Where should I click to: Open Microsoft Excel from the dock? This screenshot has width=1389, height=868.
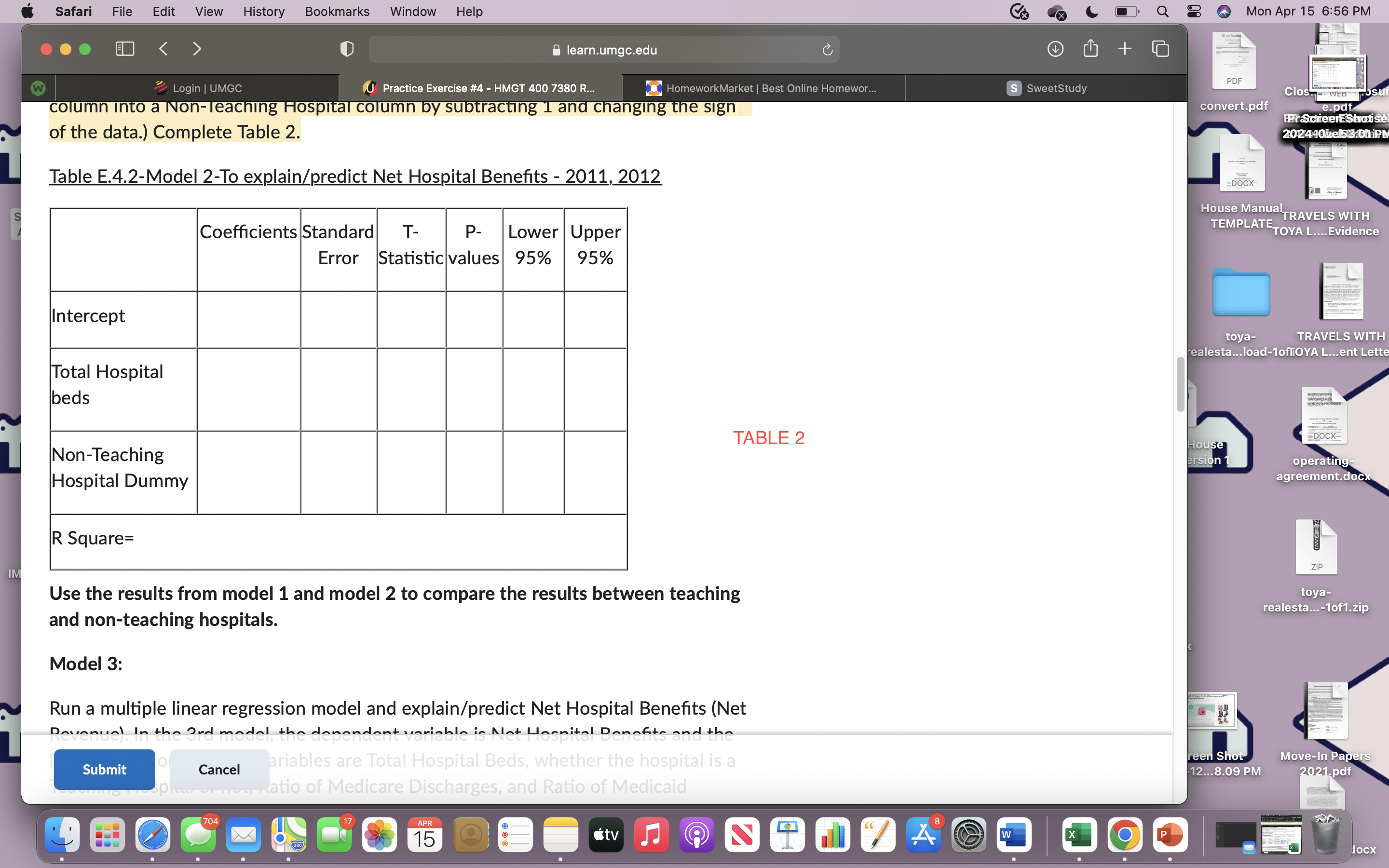pyautogui.click(x=1080, y=835)
